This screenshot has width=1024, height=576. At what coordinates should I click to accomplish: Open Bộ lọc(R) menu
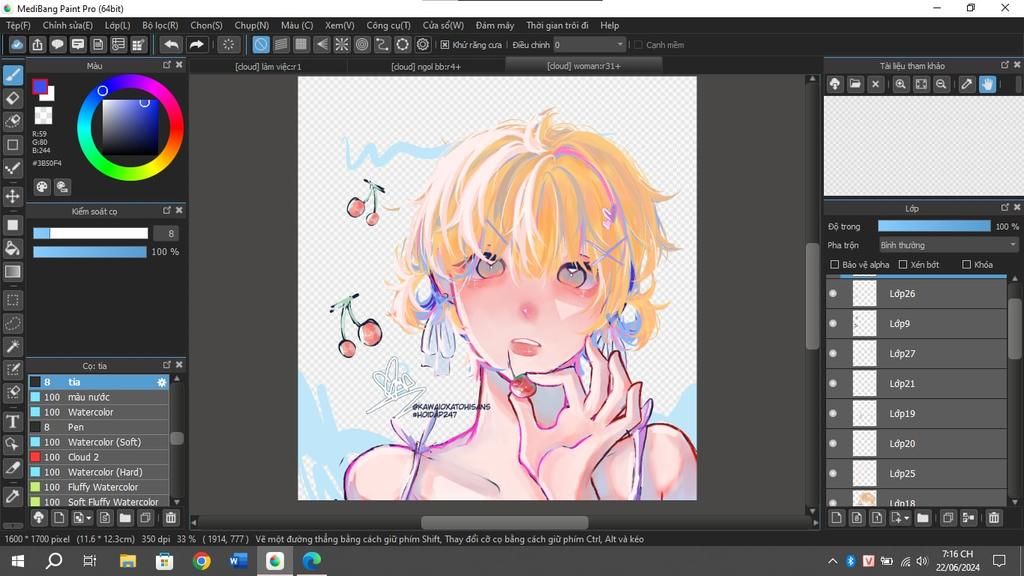(x=160, y=25)
